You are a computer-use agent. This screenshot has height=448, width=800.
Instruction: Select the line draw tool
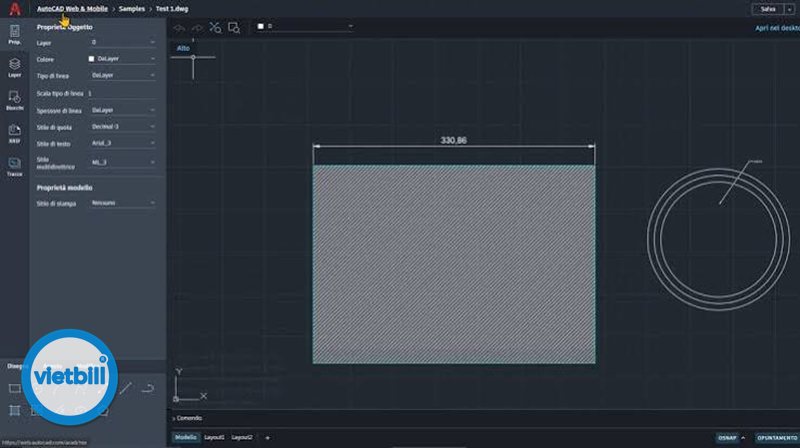(126, 388)
